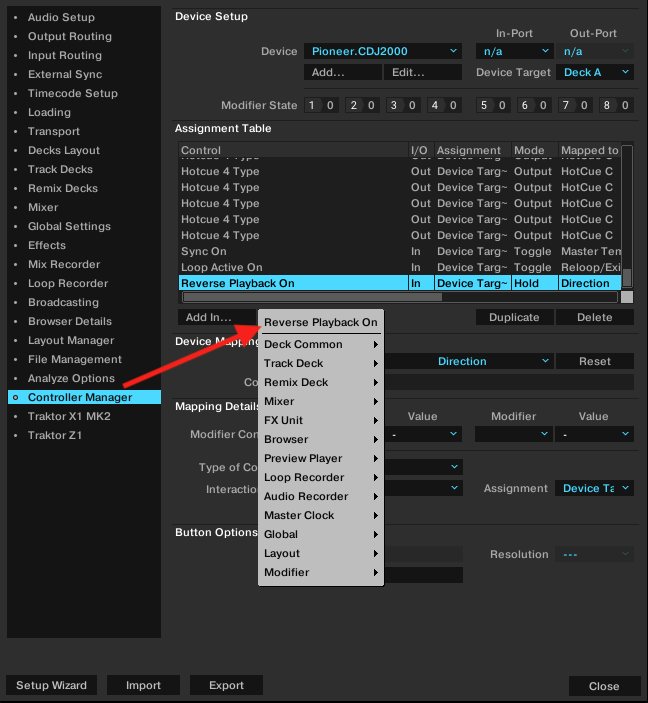The height and width of the screenshot is (703, 648).
Task: Duplicate the selected assignment
Action: 514,317
